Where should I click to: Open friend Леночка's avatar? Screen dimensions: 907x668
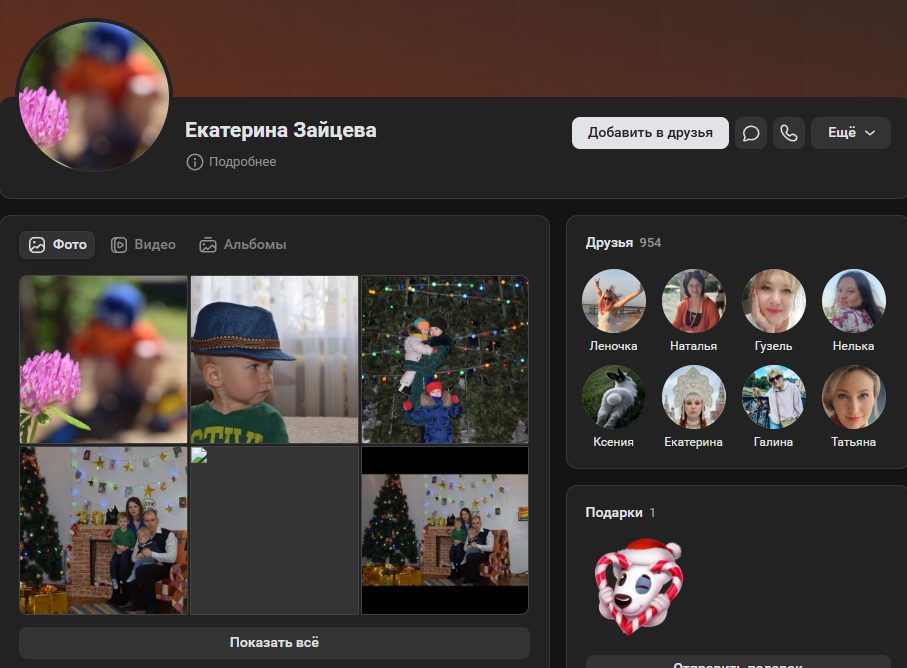pyautogui.click(x=613, y=301)
